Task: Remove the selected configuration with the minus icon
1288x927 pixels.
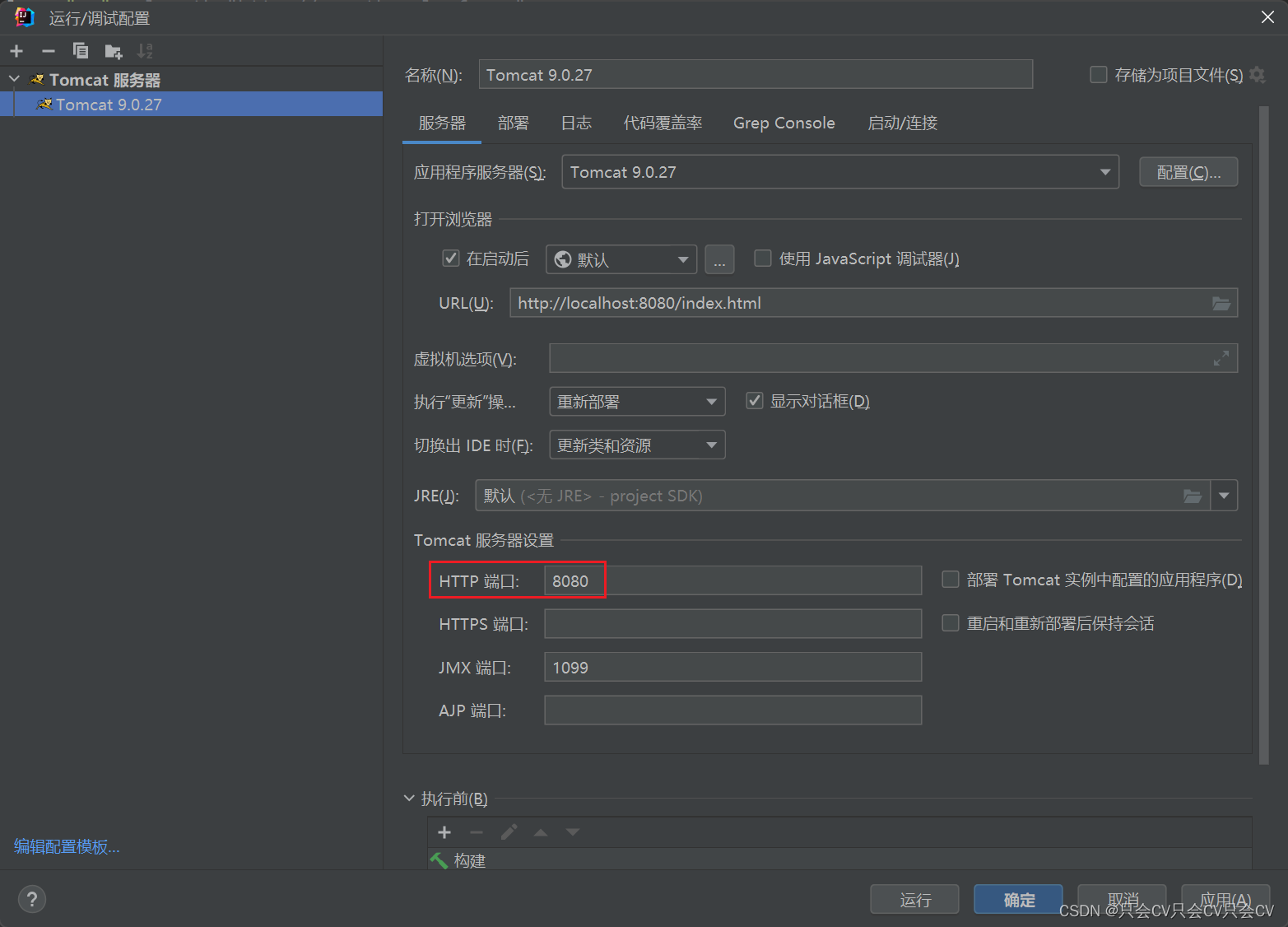Action: [49, 51]
